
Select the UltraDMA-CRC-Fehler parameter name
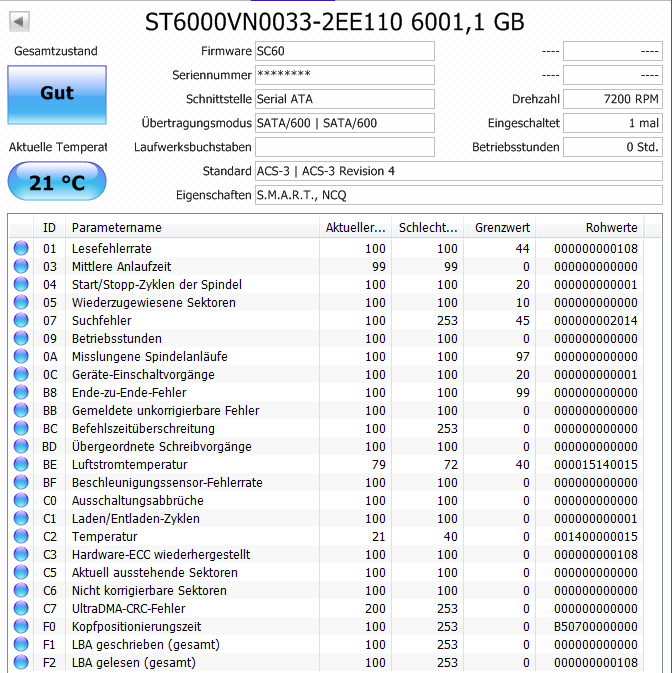point(128,609)
